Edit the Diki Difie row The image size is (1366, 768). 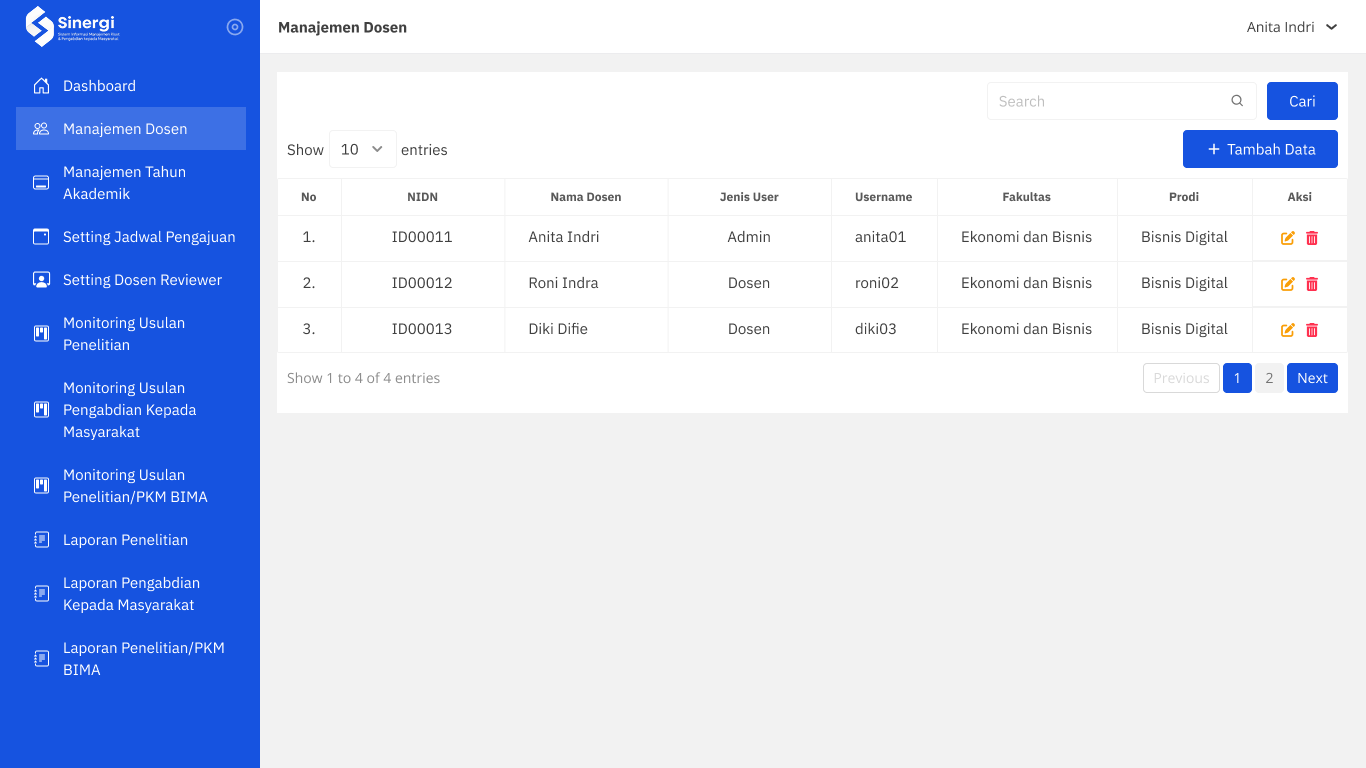click(1288, 330)
